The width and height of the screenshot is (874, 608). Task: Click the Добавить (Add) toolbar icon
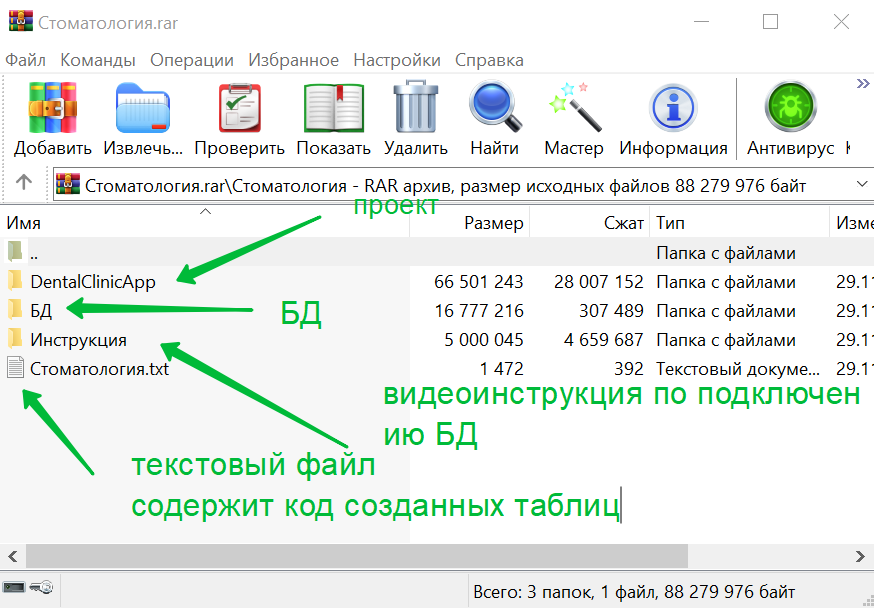52,110
